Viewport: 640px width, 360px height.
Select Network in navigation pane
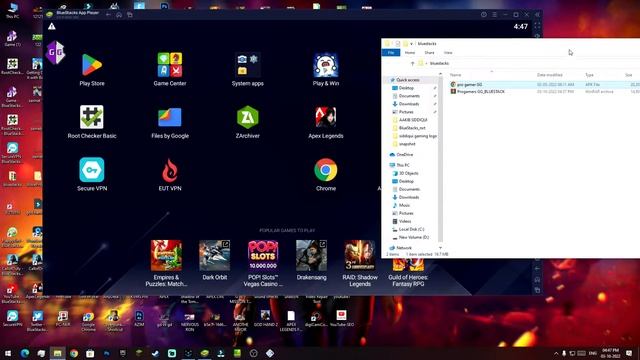point(404,248)
